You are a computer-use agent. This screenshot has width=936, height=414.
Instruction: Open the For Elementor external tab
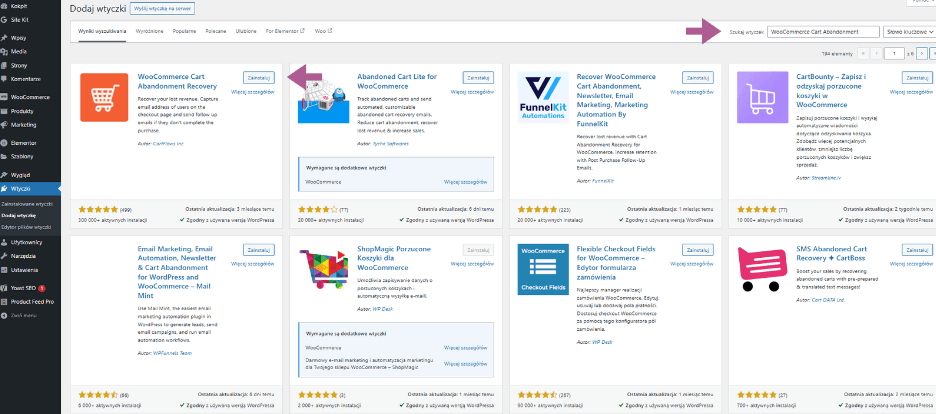(285, 31)
